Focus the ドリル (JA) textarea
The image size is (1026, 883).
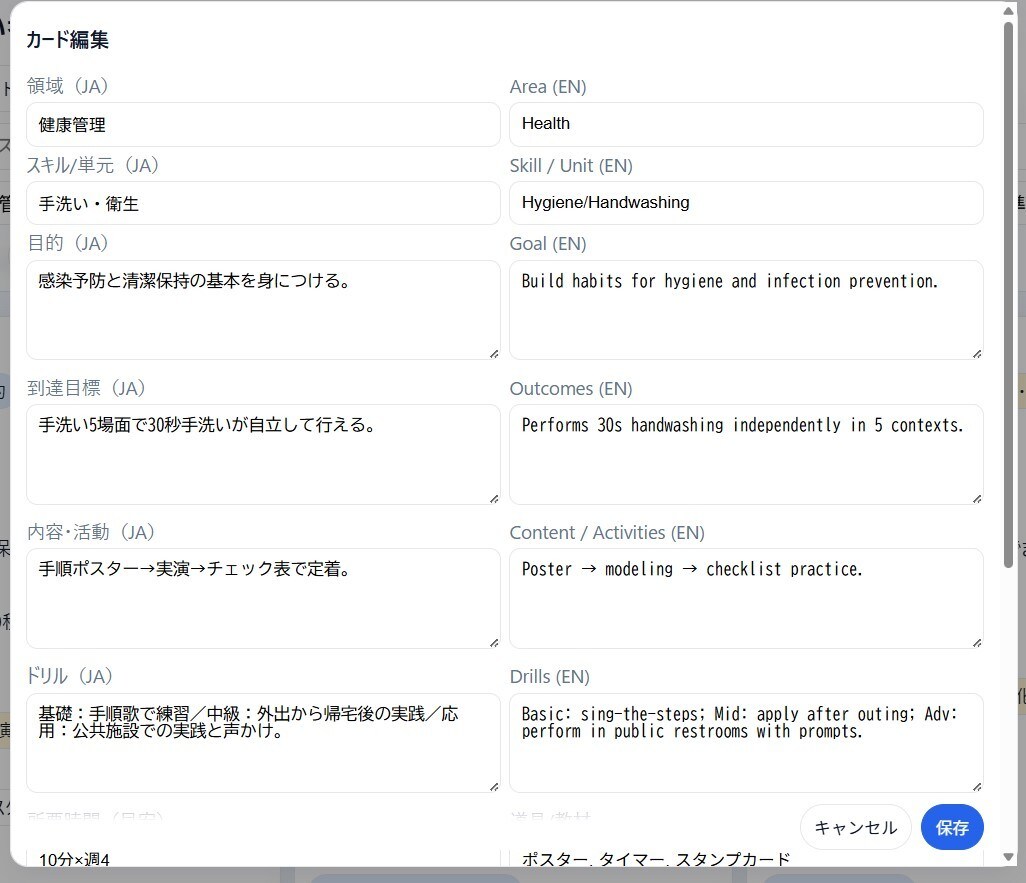[263, 743]
